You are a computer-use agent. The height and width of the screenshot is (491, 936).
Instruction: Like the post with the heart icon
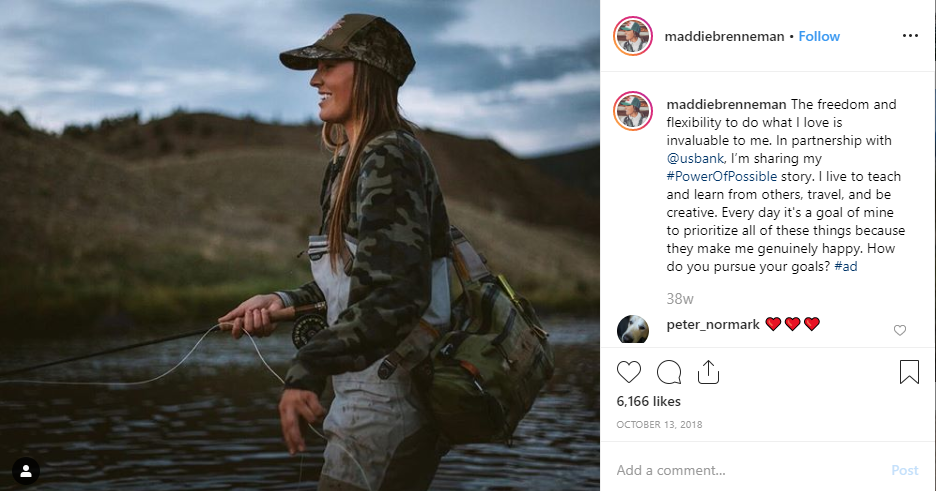(x=629, y=372)
